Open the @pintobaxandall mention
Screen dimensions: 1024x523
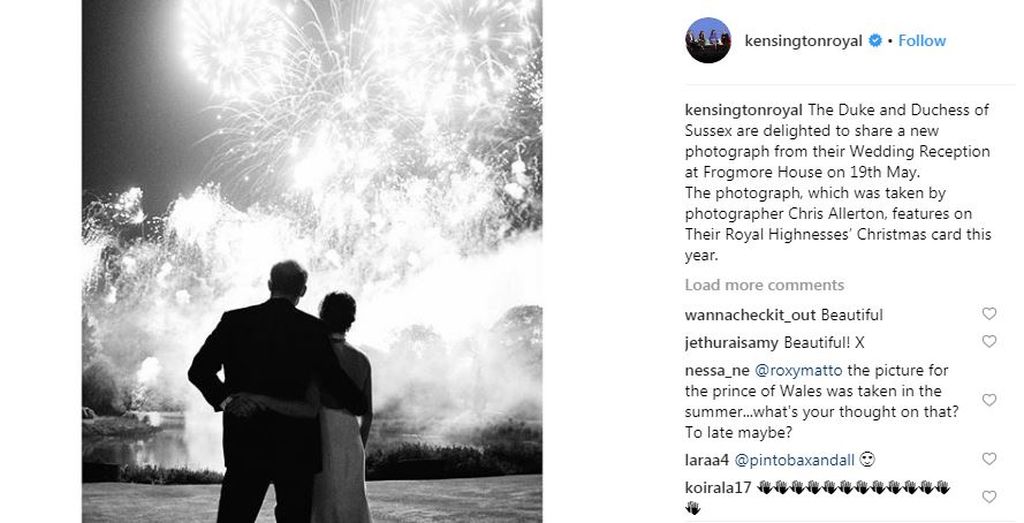pyautogui.click(x=794, y=460)
